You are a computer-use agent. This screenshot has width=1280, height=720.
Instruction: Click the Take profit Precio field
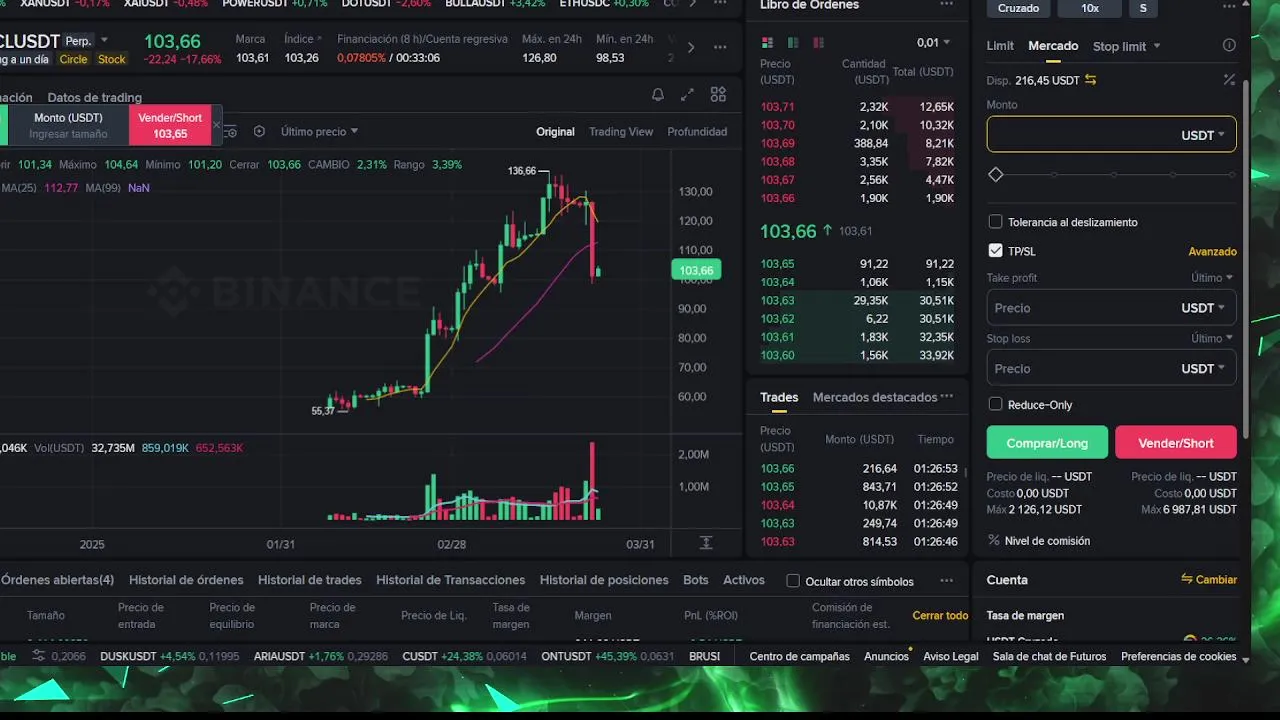(1111, 308)
